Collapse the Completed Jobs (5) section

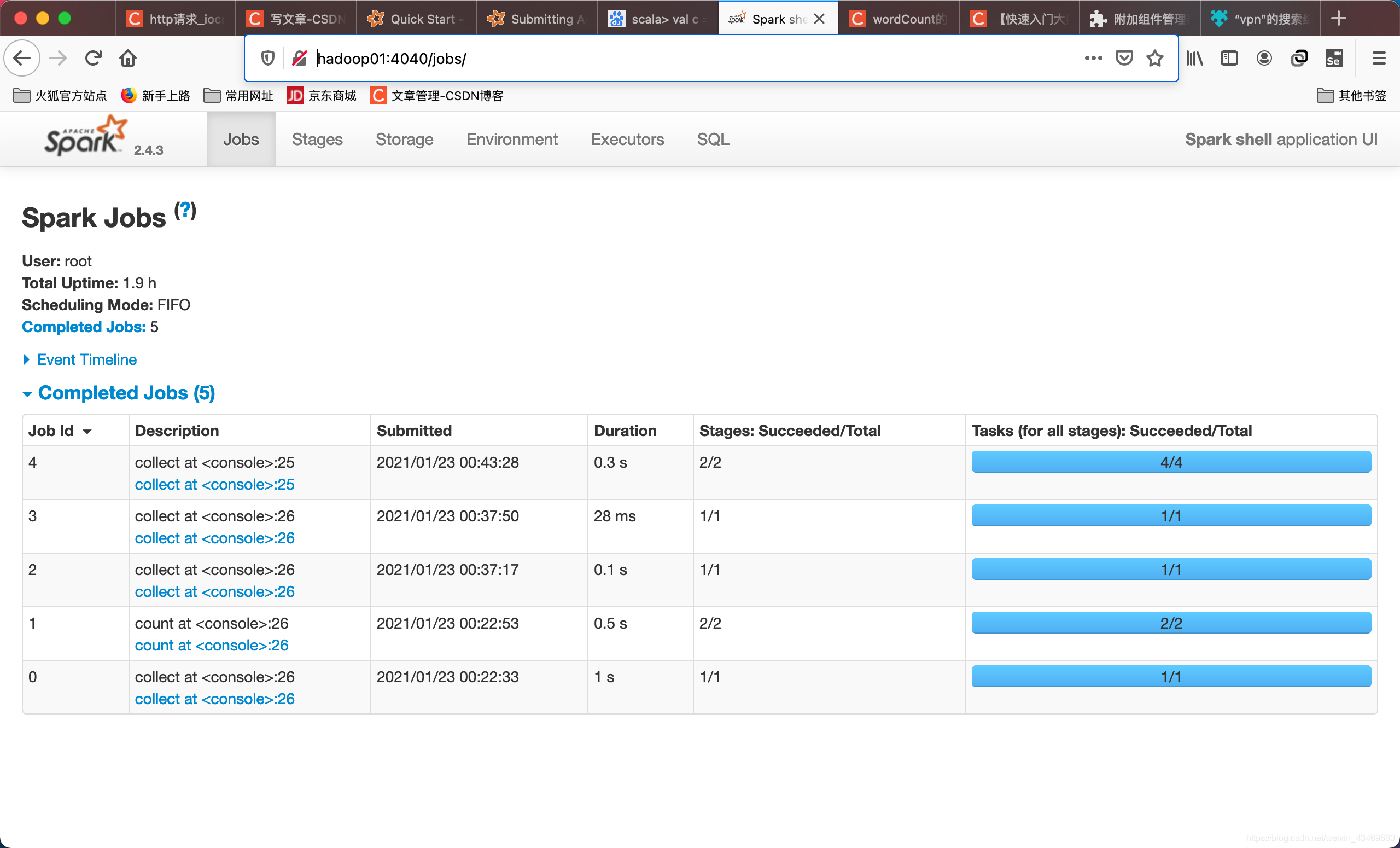coord(118,393)
